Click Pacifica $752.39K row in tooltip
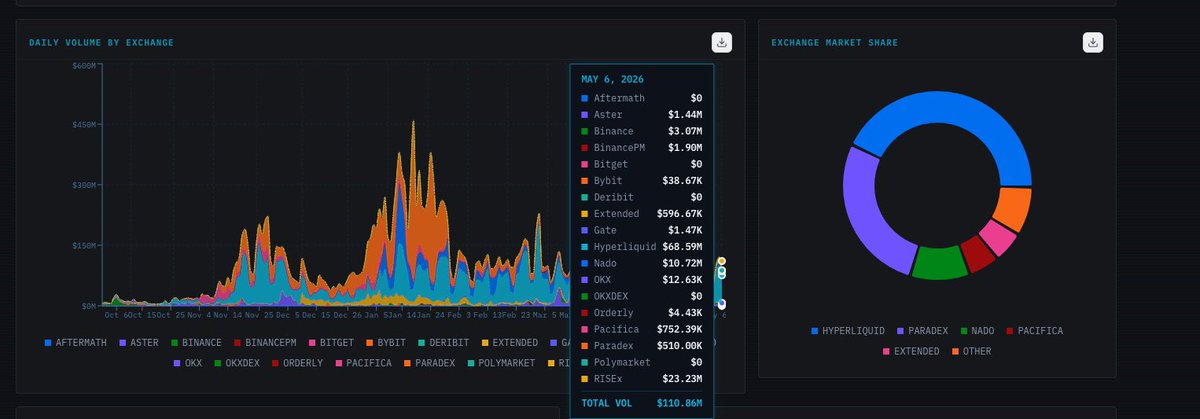Image resolution: width=1200 pixels, height=419 pixels. pos(641,329)
